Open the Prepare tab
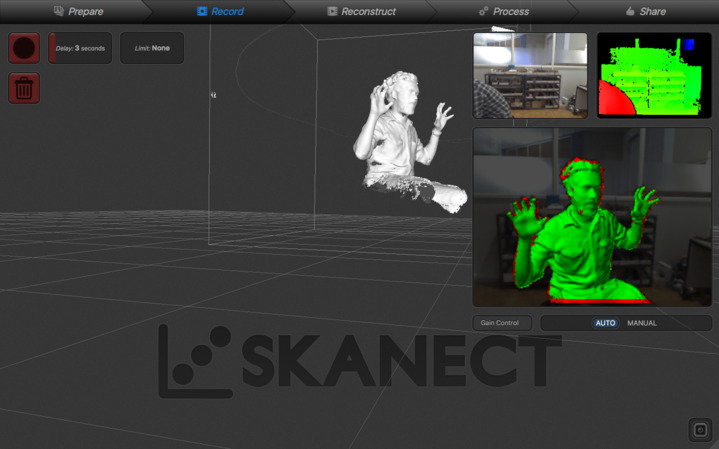719x449 pixels. click(78, 11)
